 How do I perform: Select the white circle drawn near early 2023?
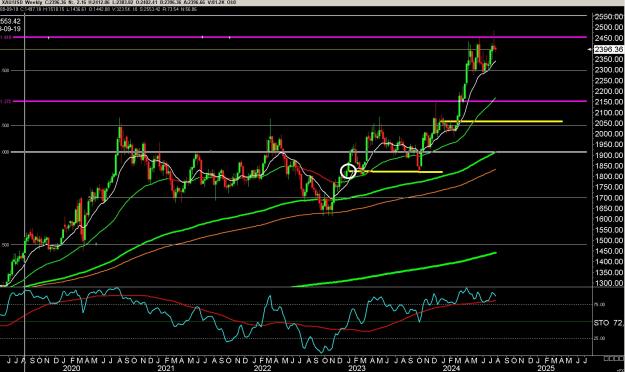click(x=348, y=171)
